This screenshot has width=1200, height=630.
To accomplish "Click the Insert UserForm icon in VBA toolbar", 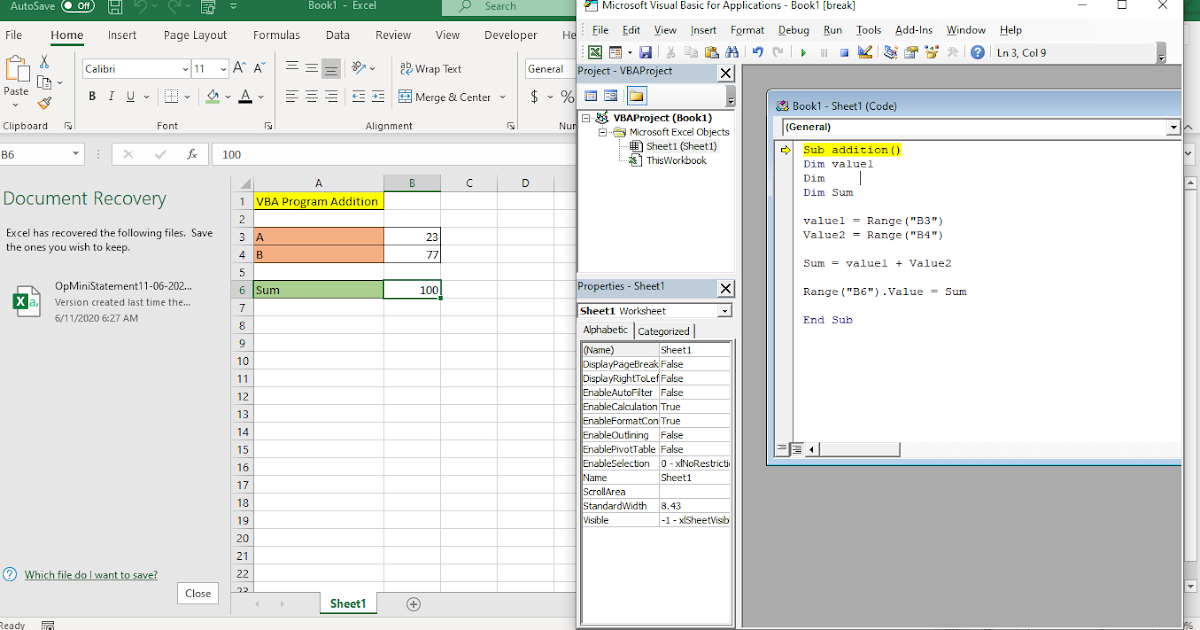I will pyautogui.click(x=615, y=52).
